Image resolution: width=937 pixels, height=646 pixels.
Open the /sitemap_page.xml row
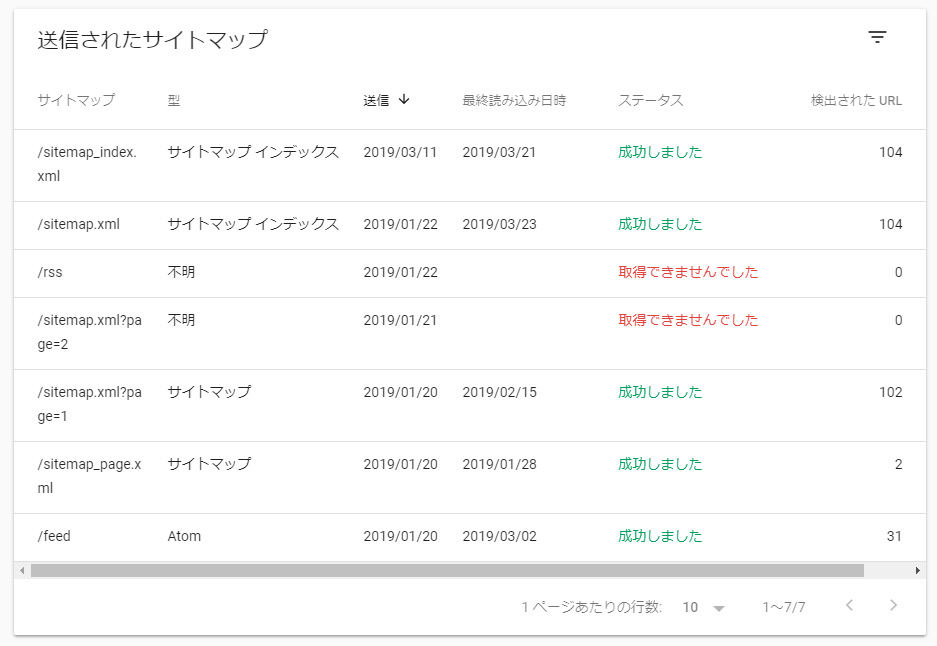click(470, 477)
